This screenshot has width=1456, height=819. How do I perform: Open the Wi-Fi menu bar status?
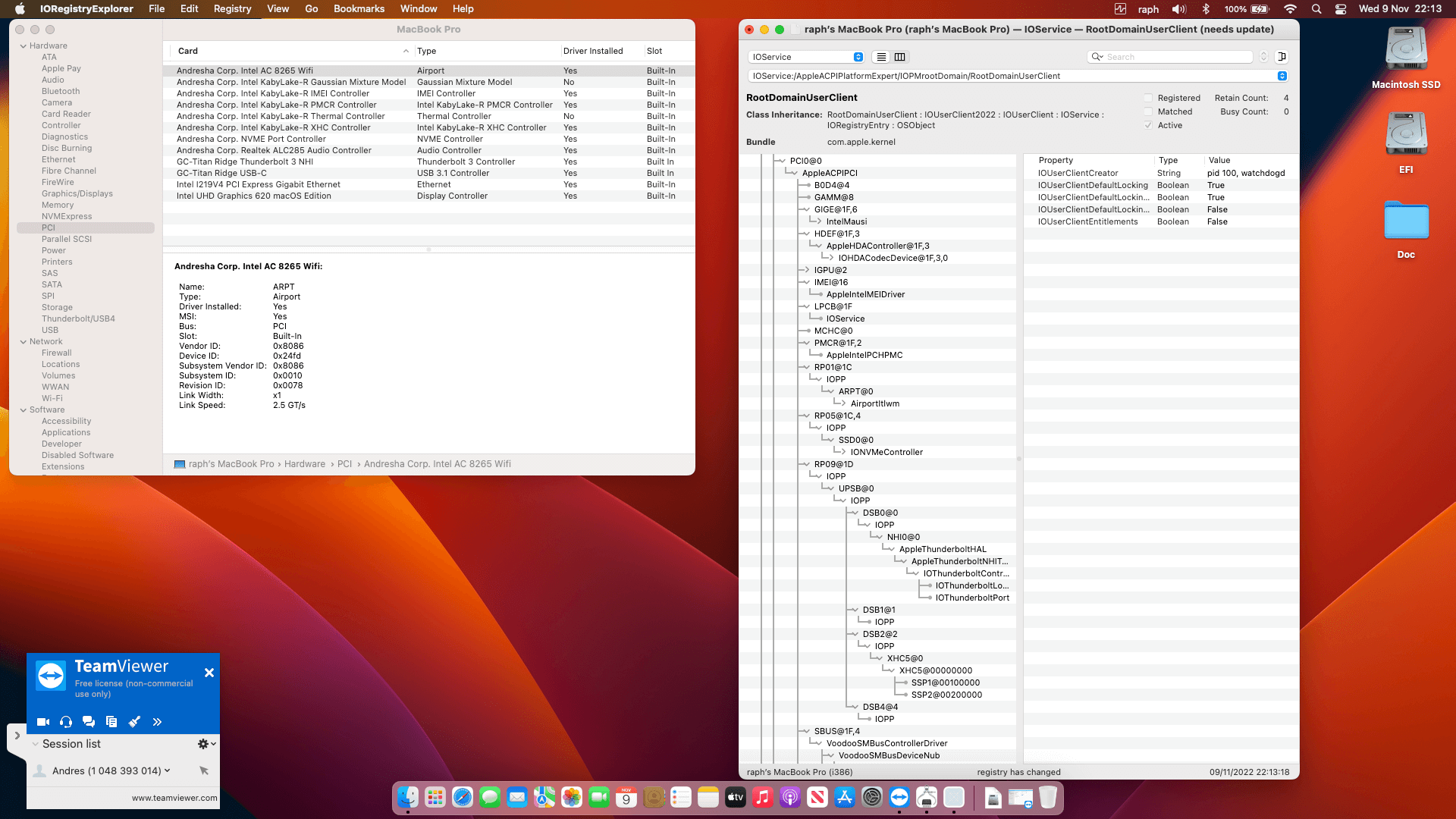click(1290, 9)
